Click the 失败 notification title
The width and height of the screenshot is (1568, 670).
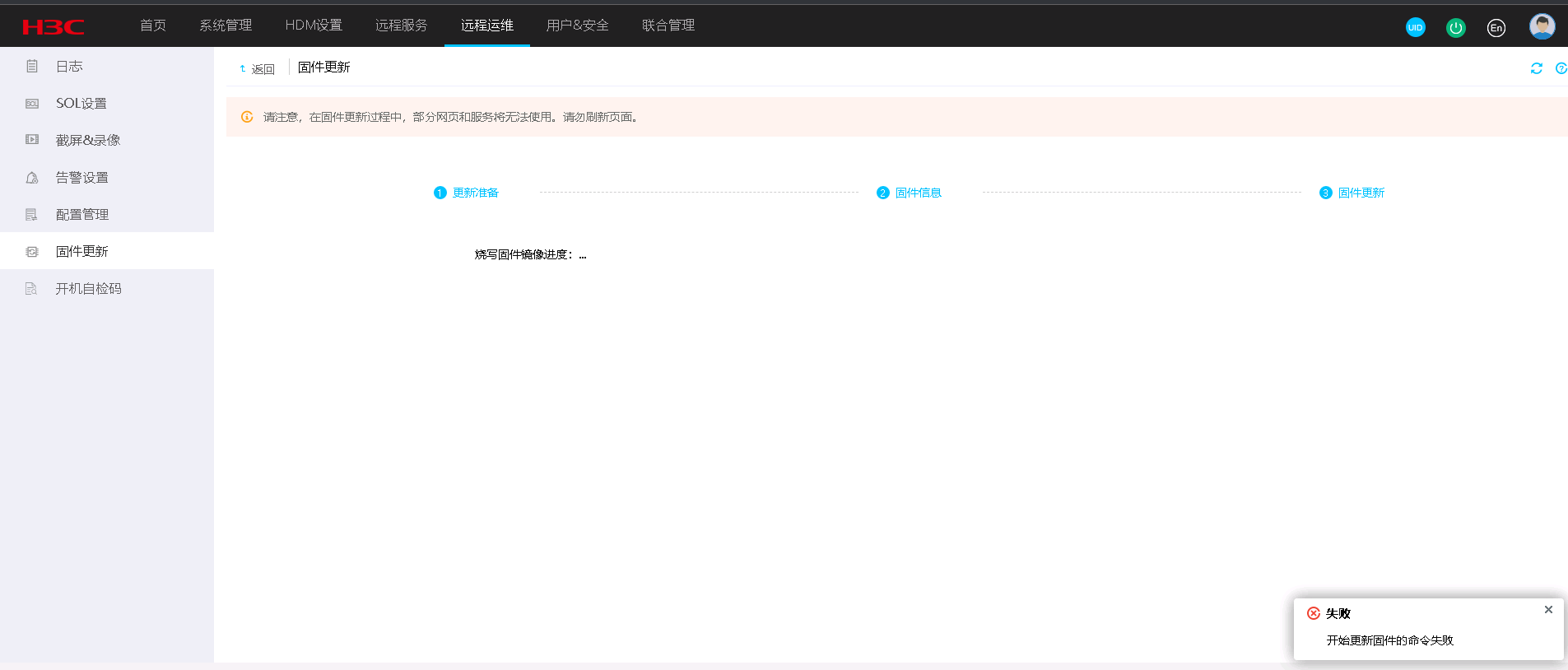[1338, 614]
